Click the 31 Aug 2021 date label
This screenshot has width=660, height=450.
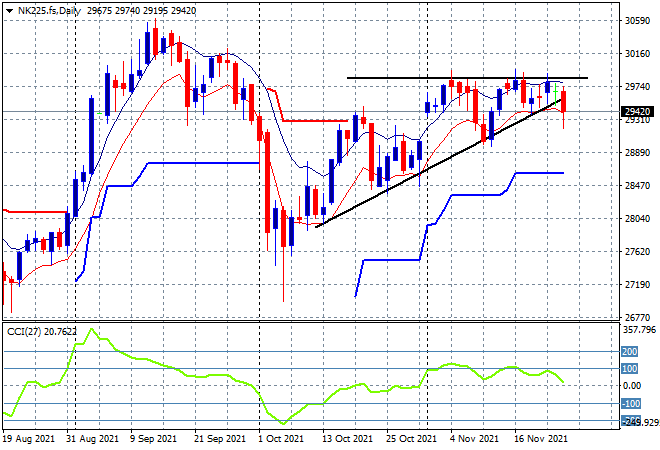click(x=93, y=439)
